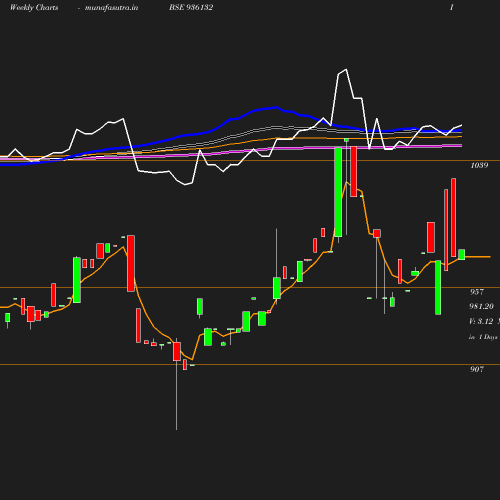The image size is (500, 500).
Task: Click the 'V: 3.12' volume readout
Action: point(481,321)
